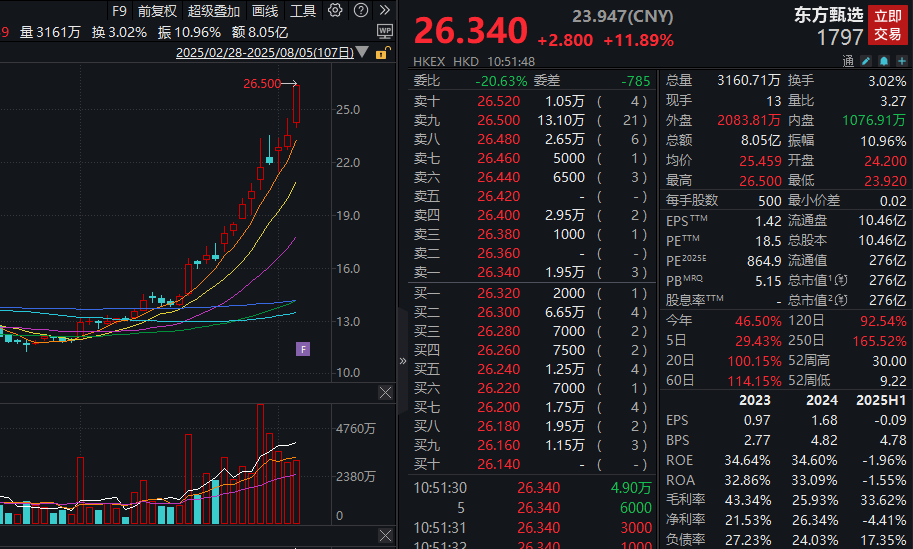913x549 pixels.
Task: Click the 4760万 volume axis label
Action: click(x=356, y=429)
